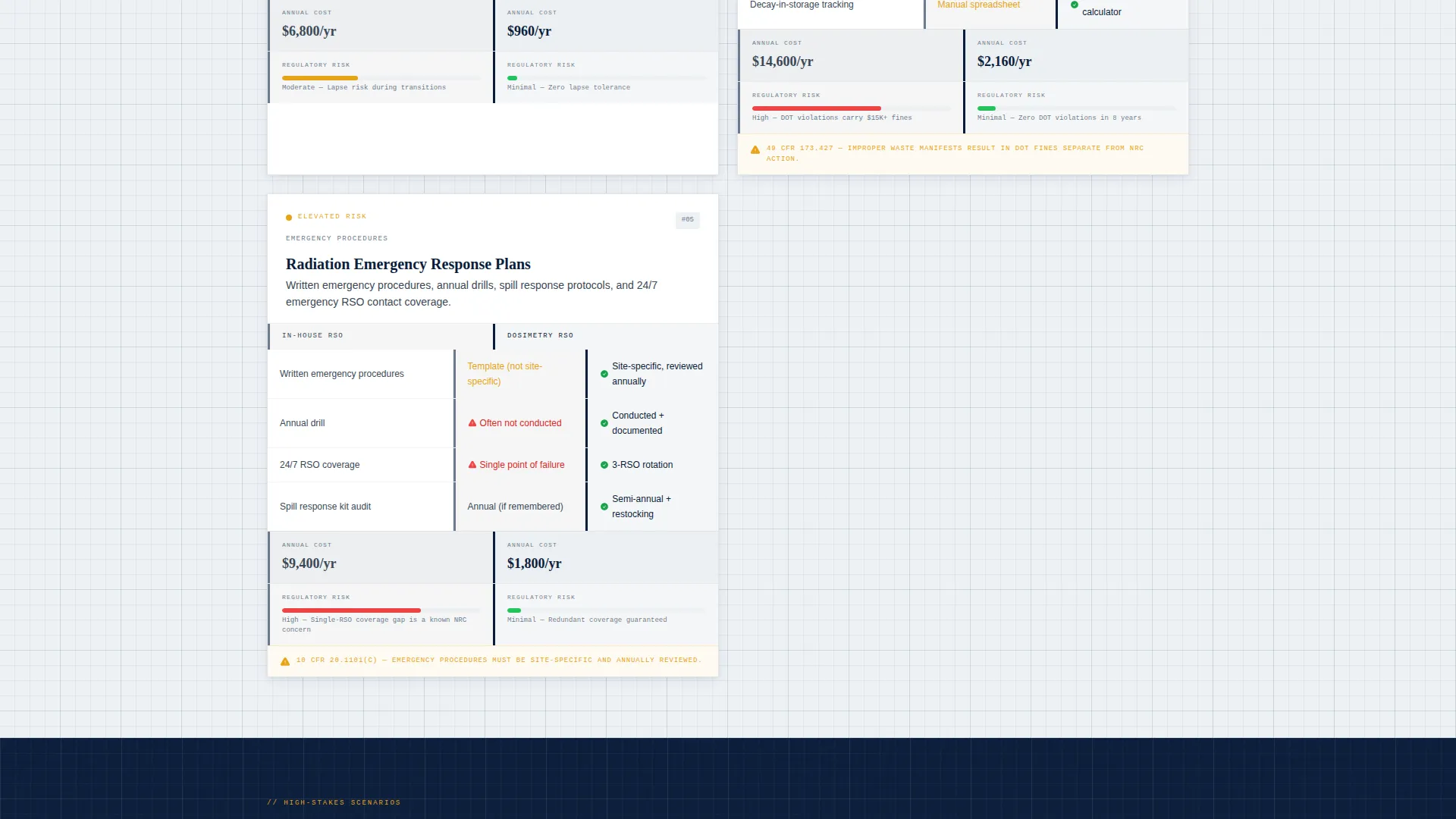Click Minimal – Zero lapse tolerance text
Screen dimensions: 1456x819
pos(569,88)
